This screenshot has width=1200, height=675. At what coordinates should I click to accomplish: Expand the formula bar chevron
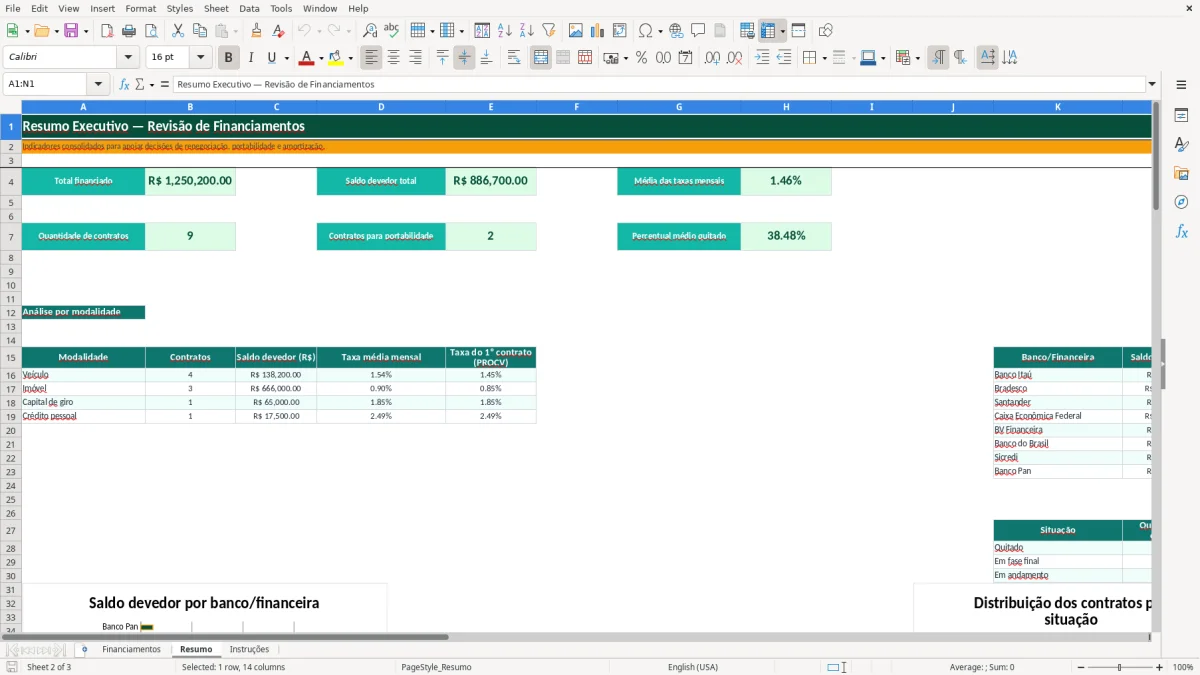click(x=1152, y=84)
